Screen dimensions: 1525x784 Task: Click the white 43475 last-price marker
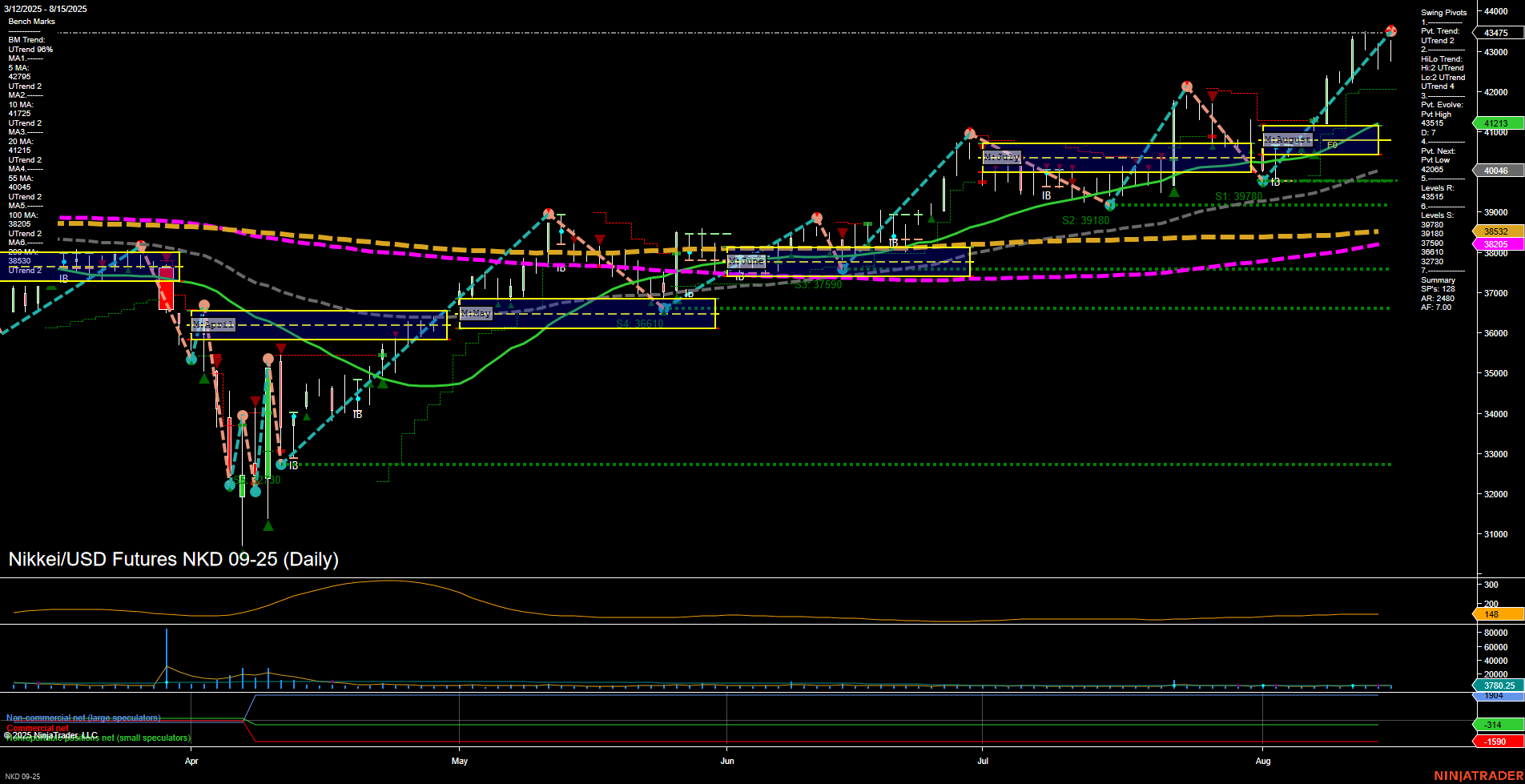(x=1495, y=33)
